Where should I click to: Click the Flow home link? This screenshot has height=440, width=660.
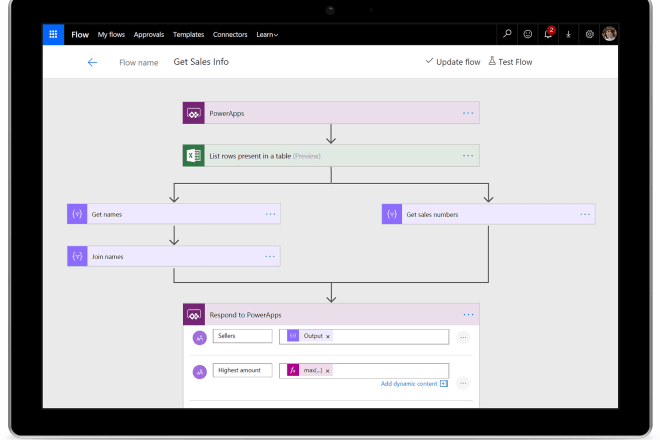coord(80,35)
